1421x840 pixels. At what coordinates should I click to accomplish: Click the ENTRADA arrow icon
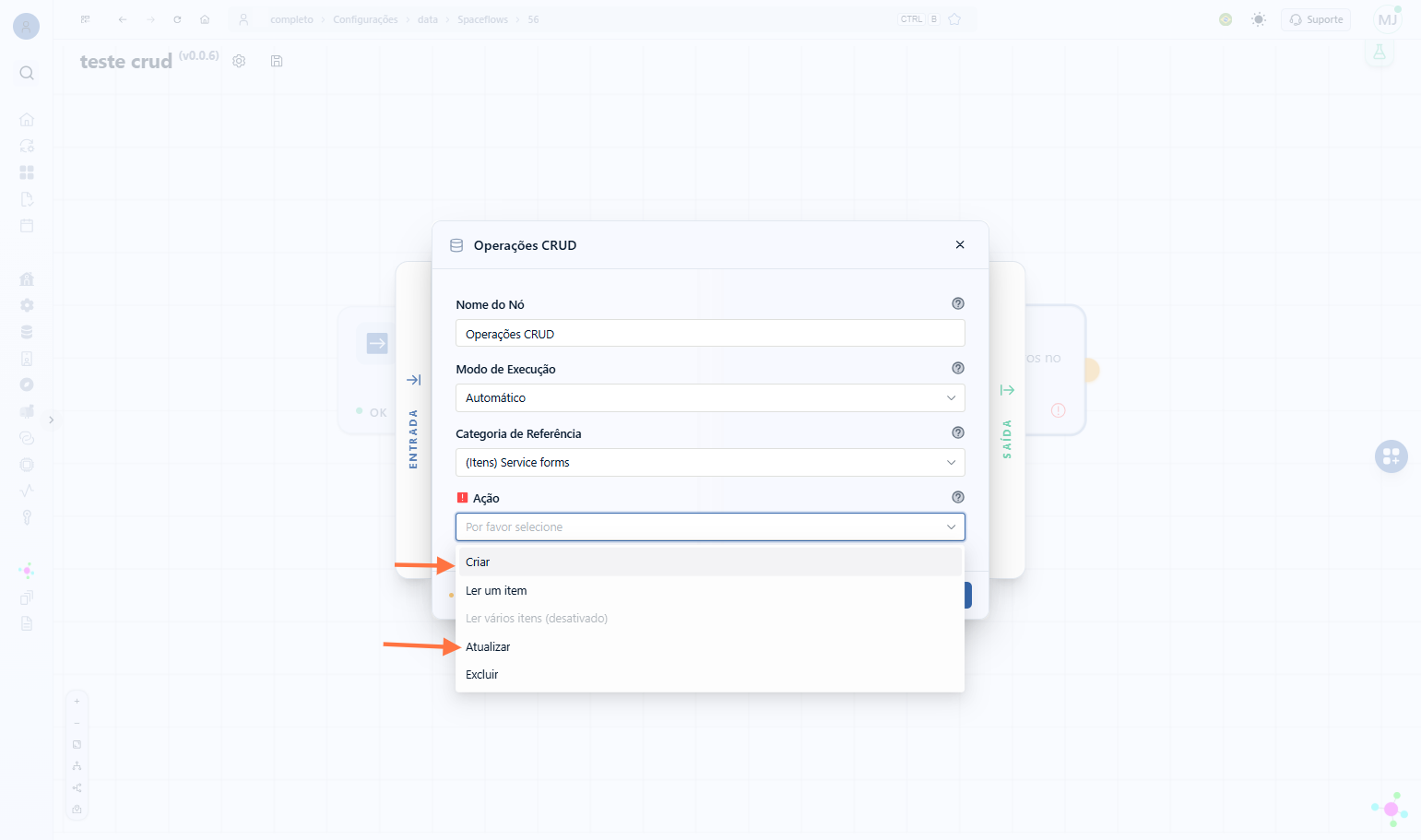click(414, 380)
